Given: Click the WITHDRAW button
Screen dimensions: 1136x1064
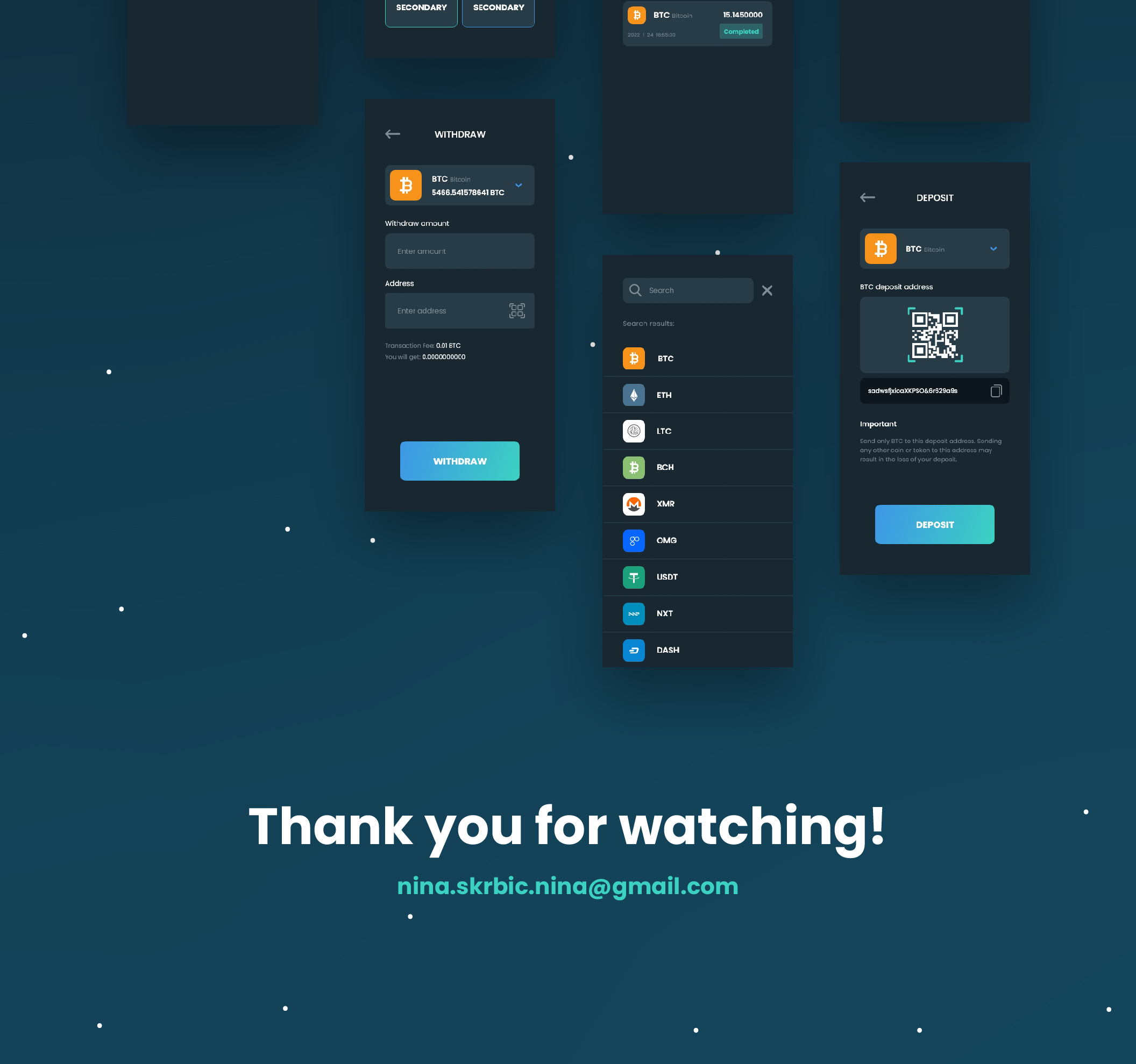Looking at the screenshot, I should (x=460, y=461).
